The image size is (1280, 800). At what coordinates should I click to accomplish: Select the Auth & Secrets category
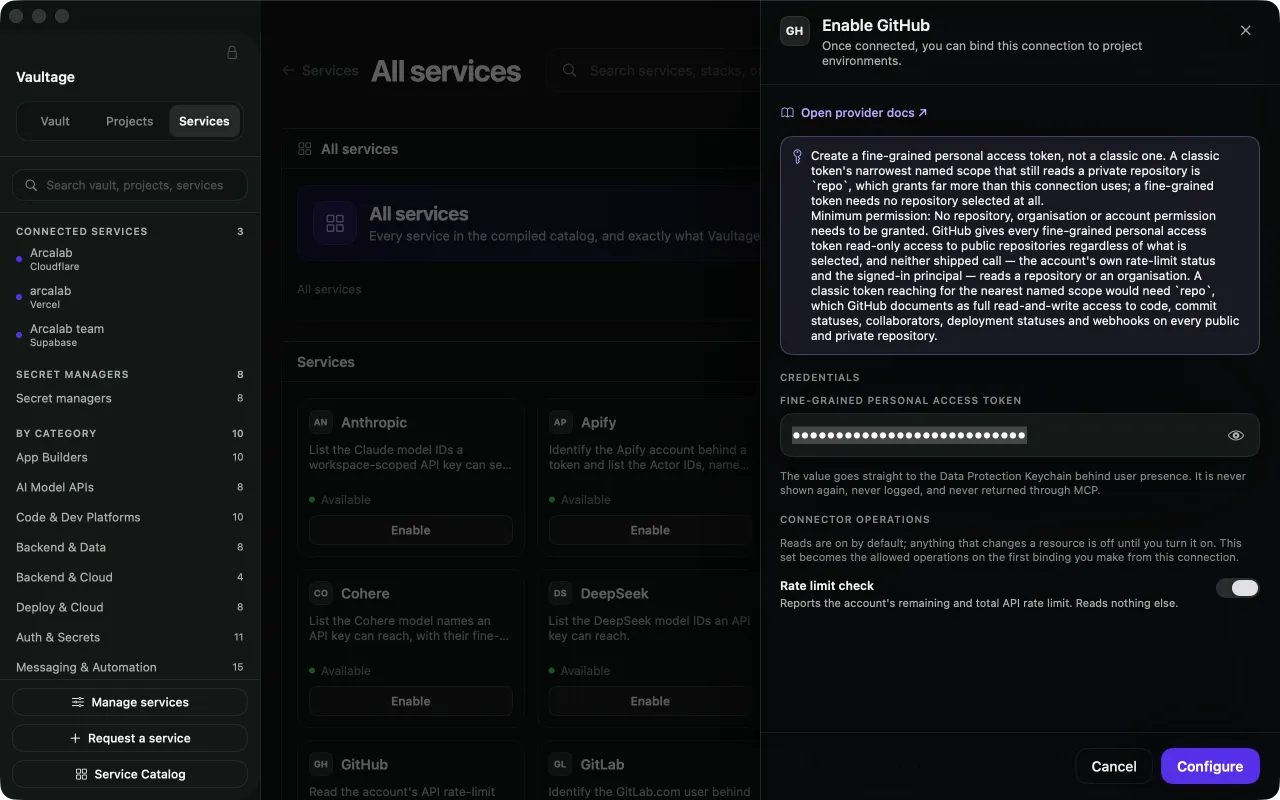click(130, 637)
